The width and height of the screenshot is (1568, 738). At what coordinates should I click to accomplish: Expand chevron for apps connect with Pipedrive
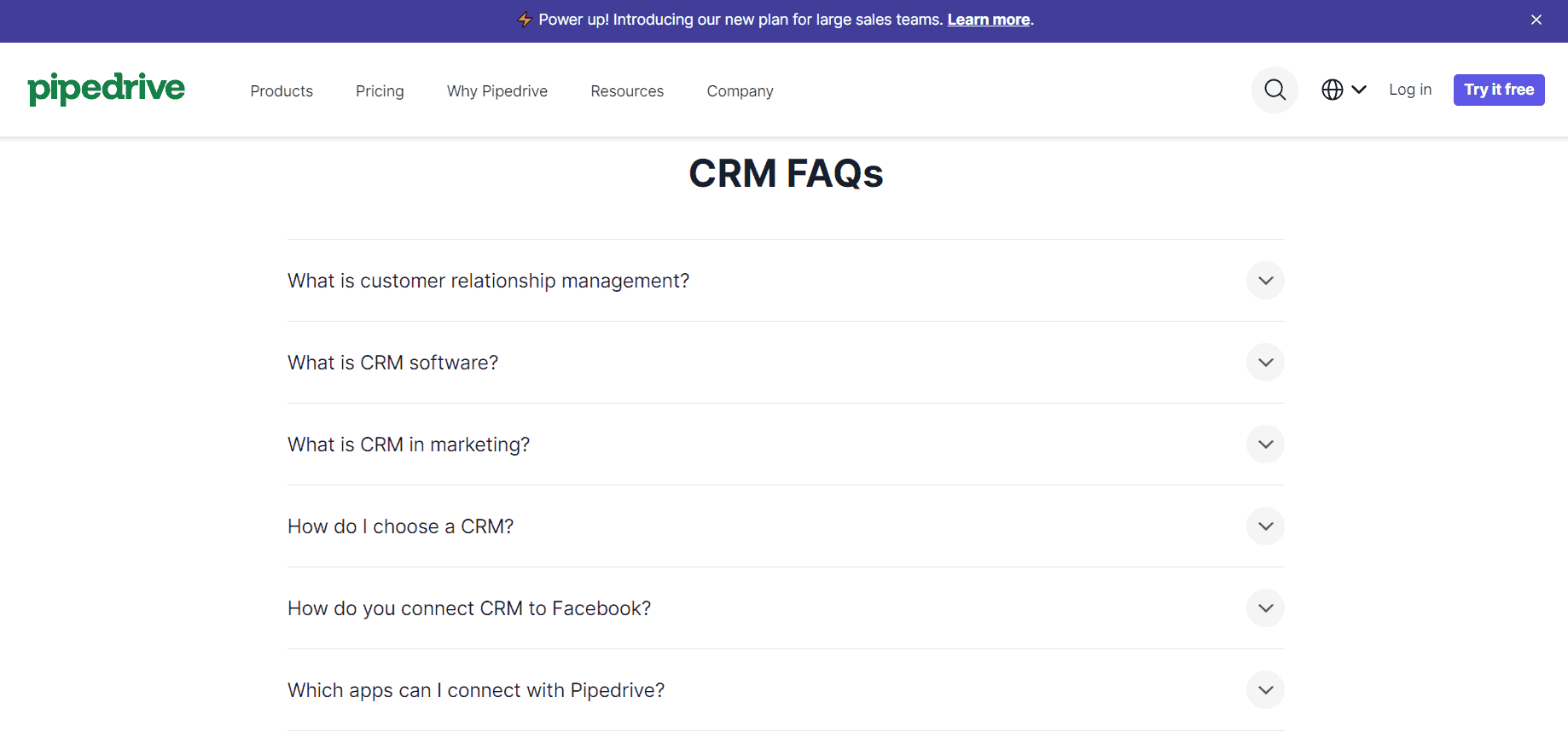tap(1265, 690)
